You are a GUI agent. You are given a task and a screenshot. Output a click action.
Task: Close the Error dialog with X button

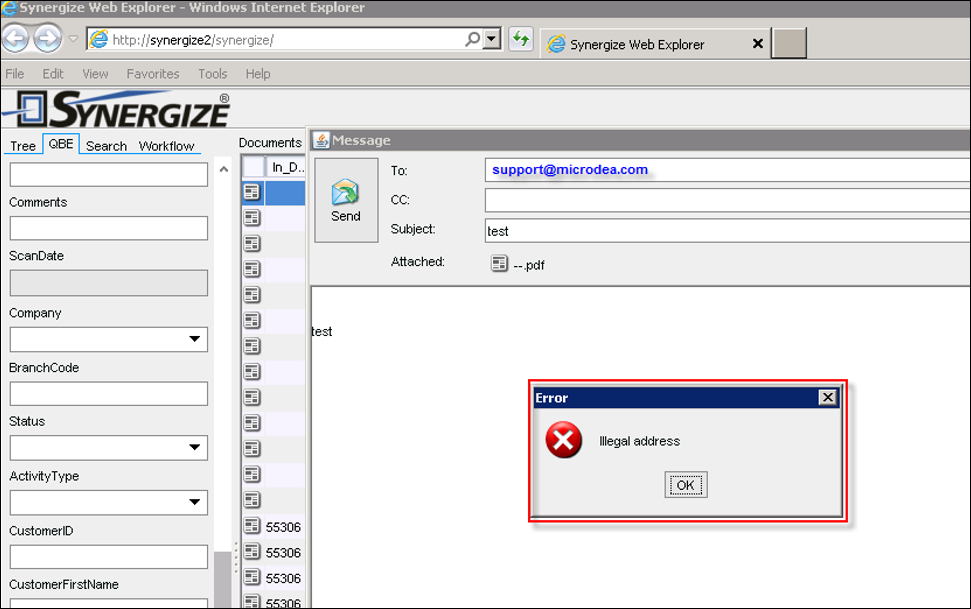click(x=827, y=397)
